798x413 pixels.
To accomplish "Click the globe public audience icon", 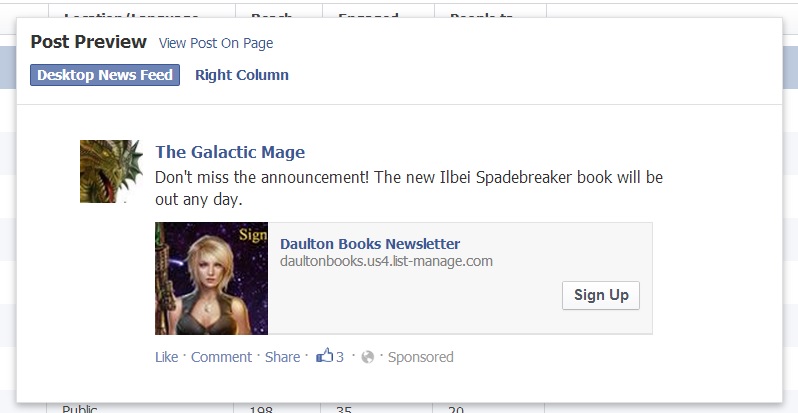I will click(367, 358).
